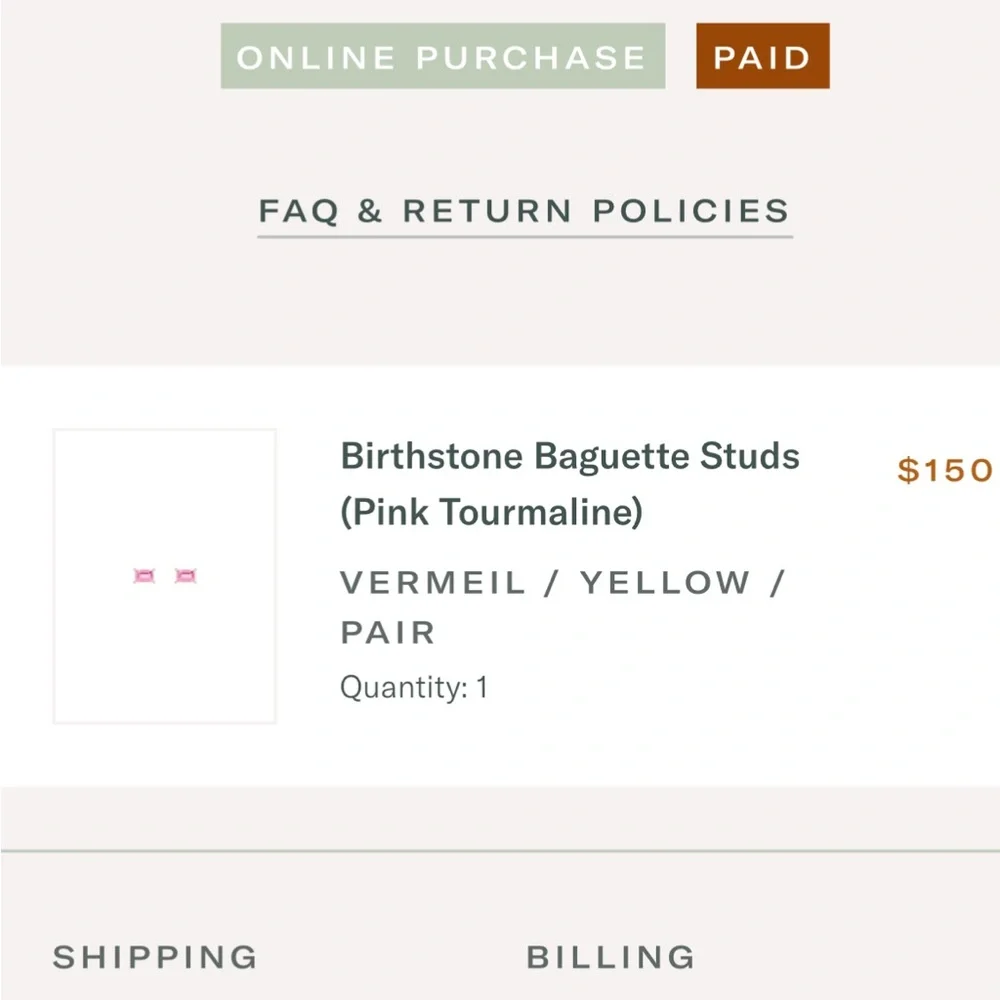Click the Quantity: 1 label
Image resolution: width=1000 pixels, height=1000 pixels.
point(414,688)
